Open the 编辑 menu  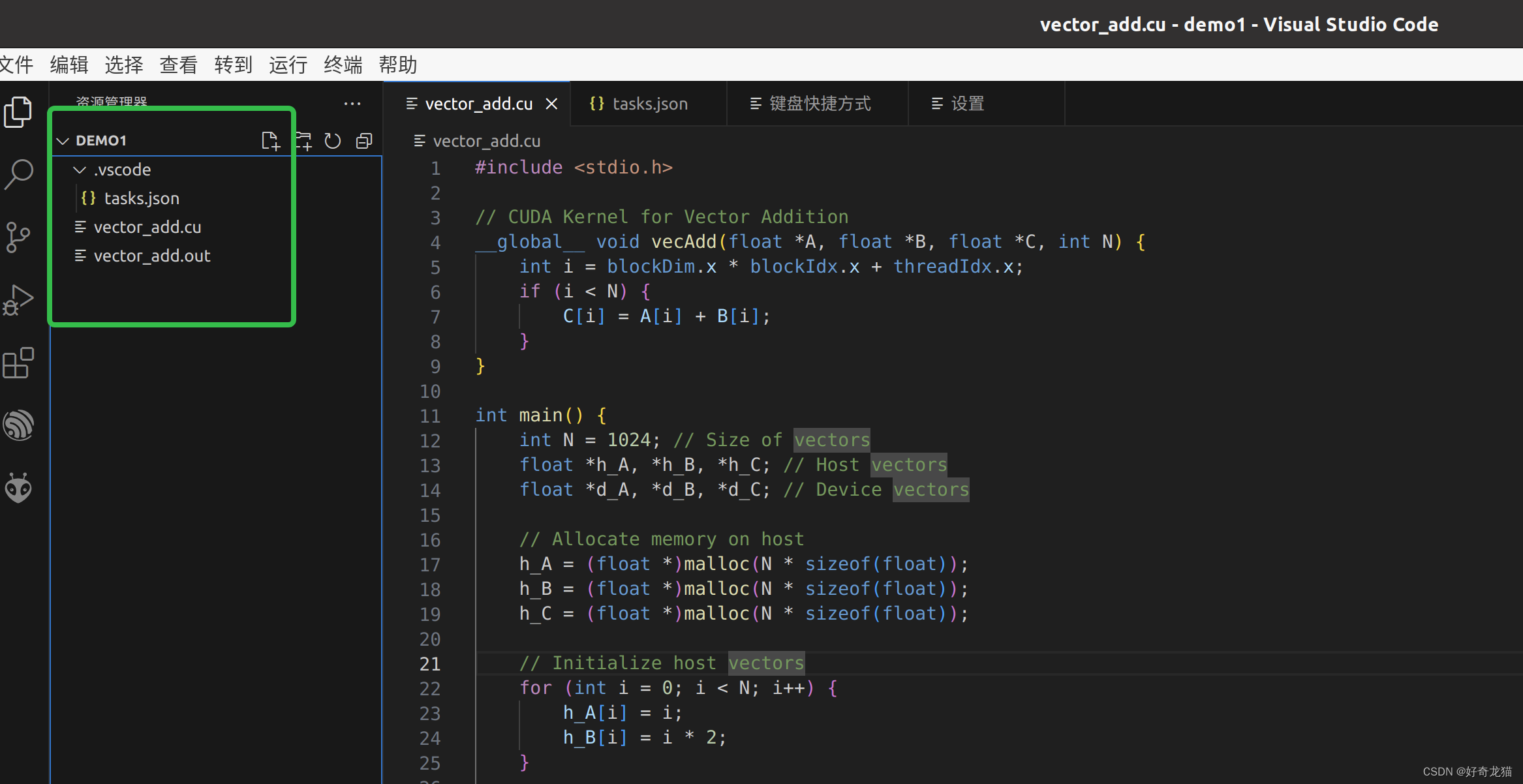point(69,65)
